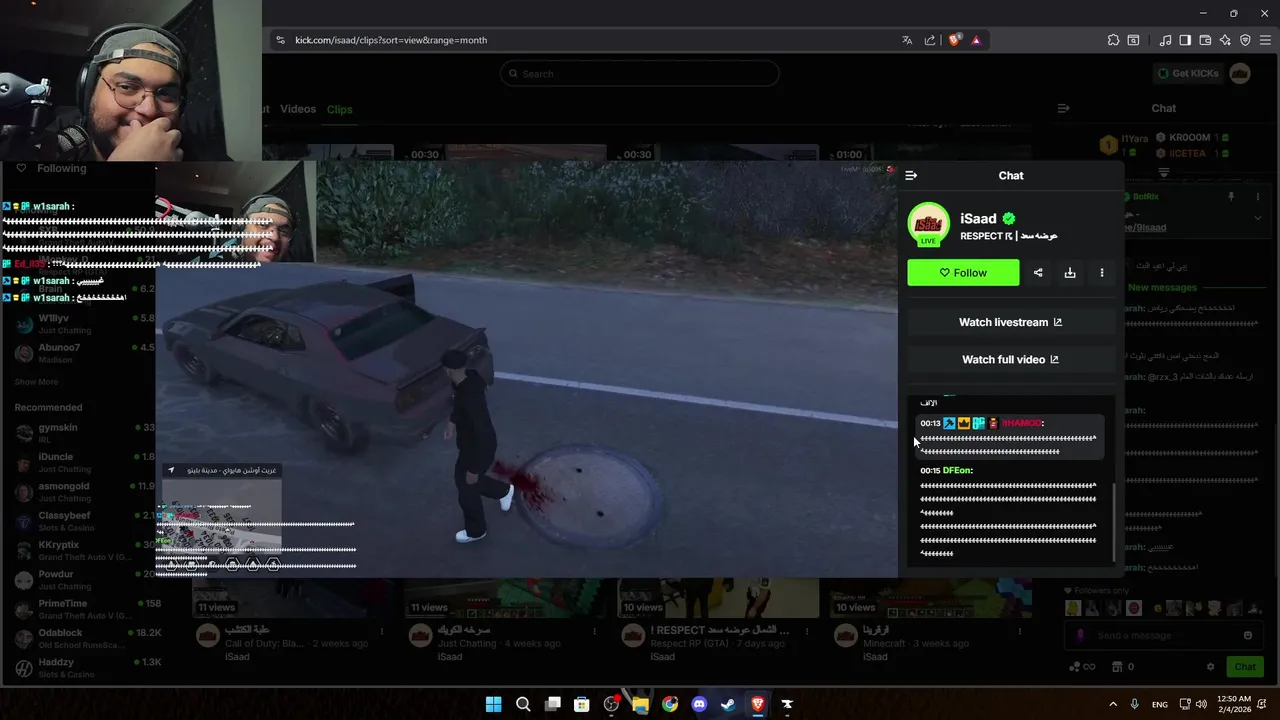Open Brave Rewards triangle icon
This screenshot has width=1280, height=720.
click(x=976, y=40)
